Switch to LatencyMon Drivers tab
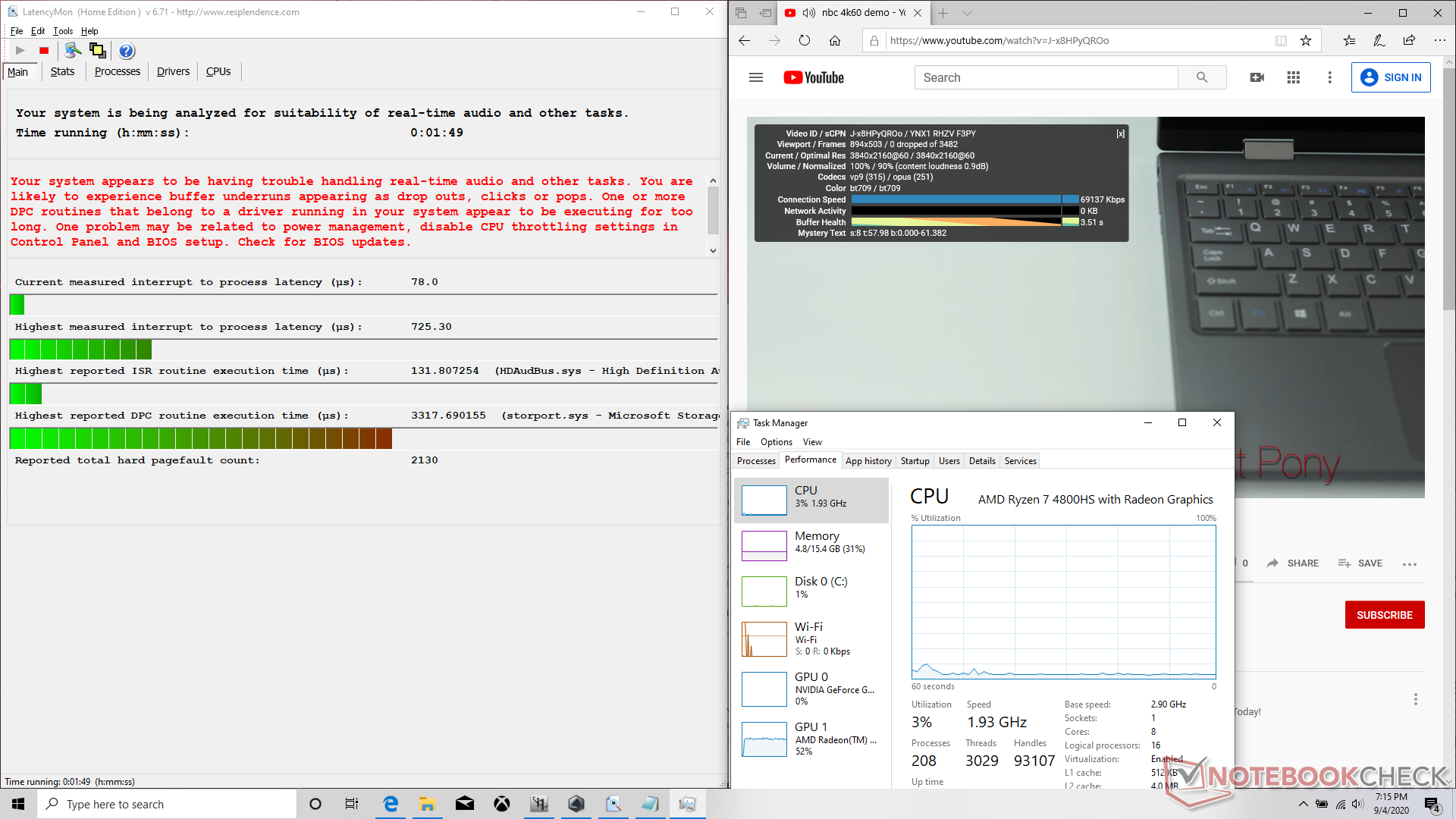 pyautogui.click(x=173, y=71)
